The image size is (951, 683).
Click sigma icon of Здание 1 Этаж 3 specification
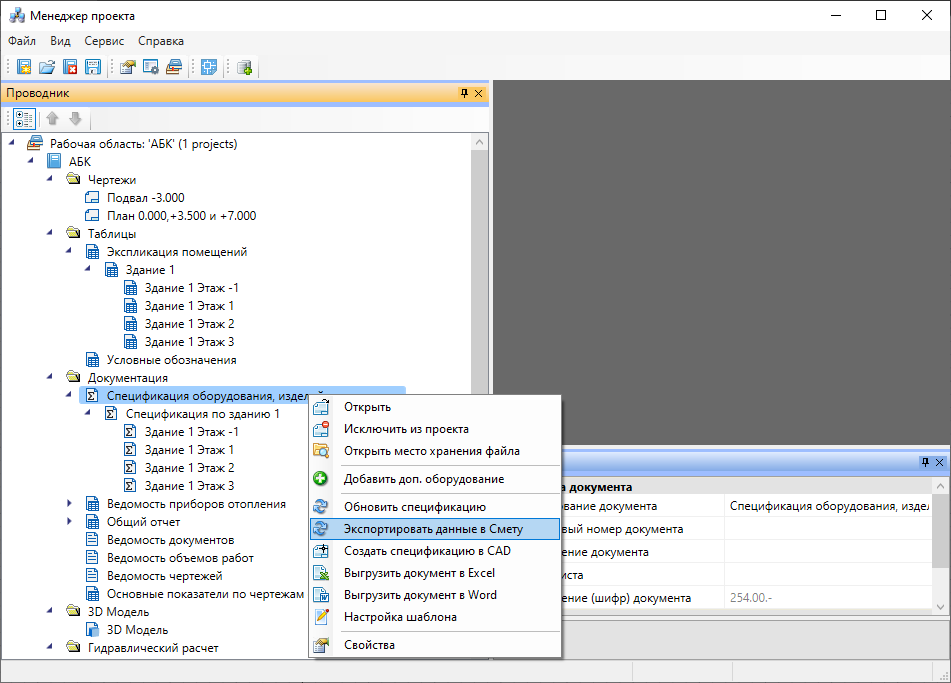(130, 485)
